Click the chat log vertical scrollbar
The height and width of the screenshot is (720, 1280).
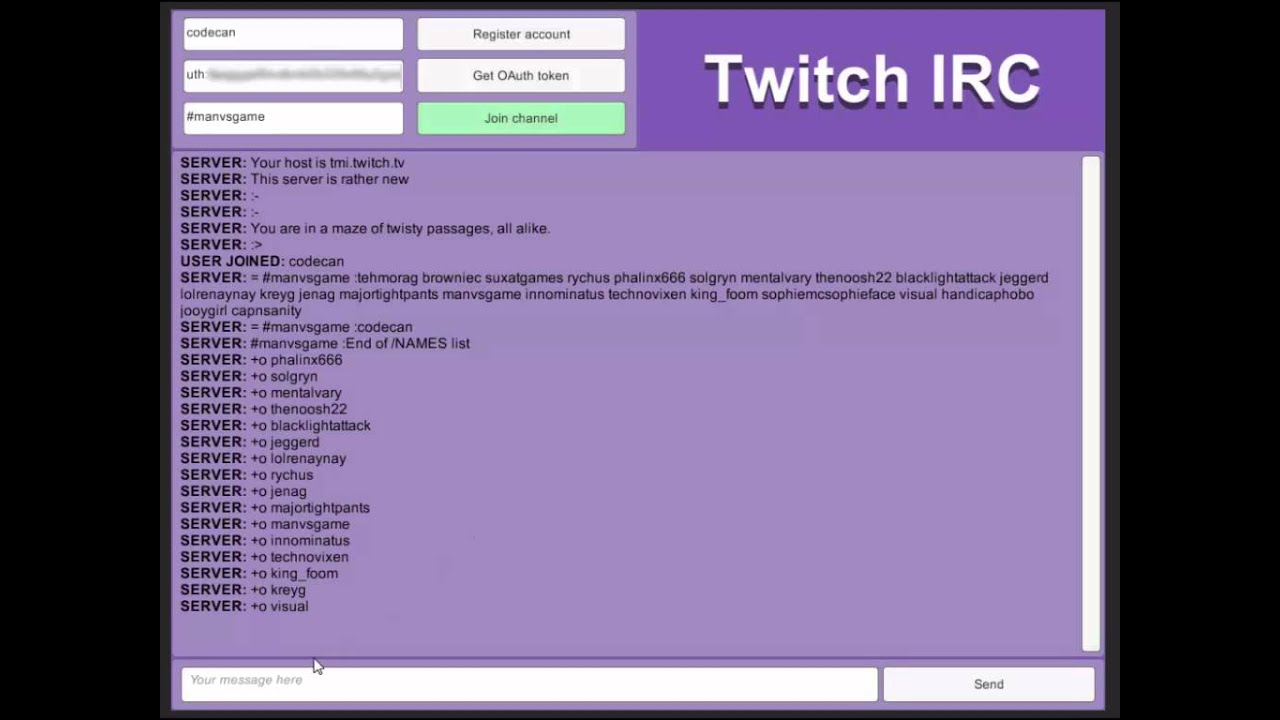[1091, 403]
